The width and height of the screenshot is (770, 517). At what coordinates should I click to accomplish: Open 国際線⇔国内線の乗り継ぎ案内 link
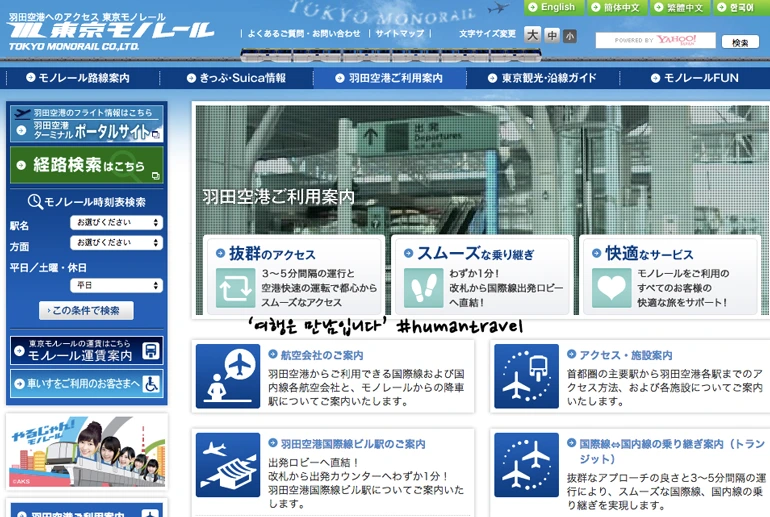point(672,451)
